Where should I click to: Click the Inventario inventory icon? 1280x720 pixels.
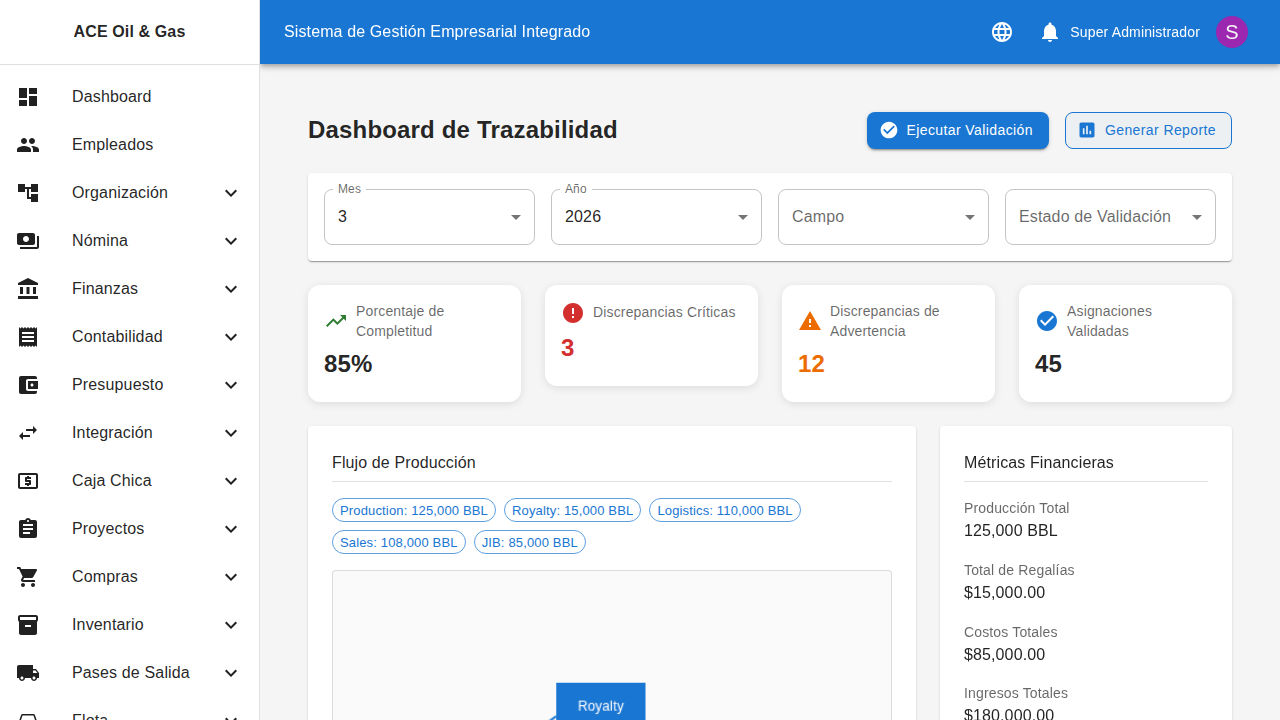(x=28, y=624)
